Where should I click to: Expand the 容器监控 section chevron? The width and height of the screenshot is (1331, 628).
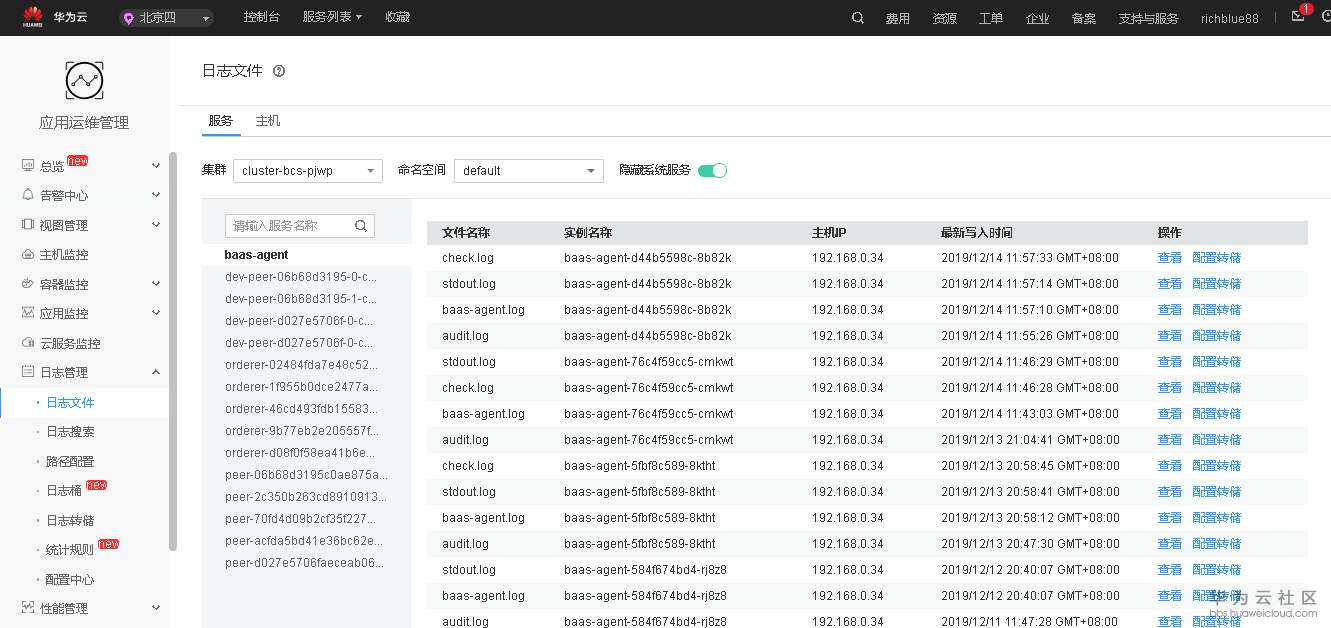(x=155, y=284)
